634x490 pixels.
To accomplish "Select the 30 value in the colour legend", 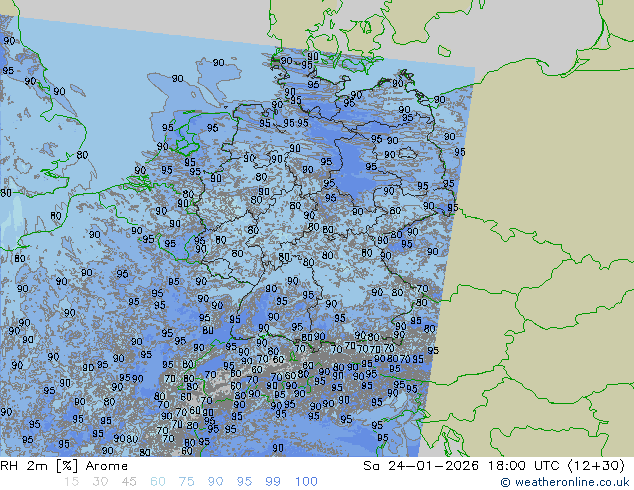I will pos(100,482).
